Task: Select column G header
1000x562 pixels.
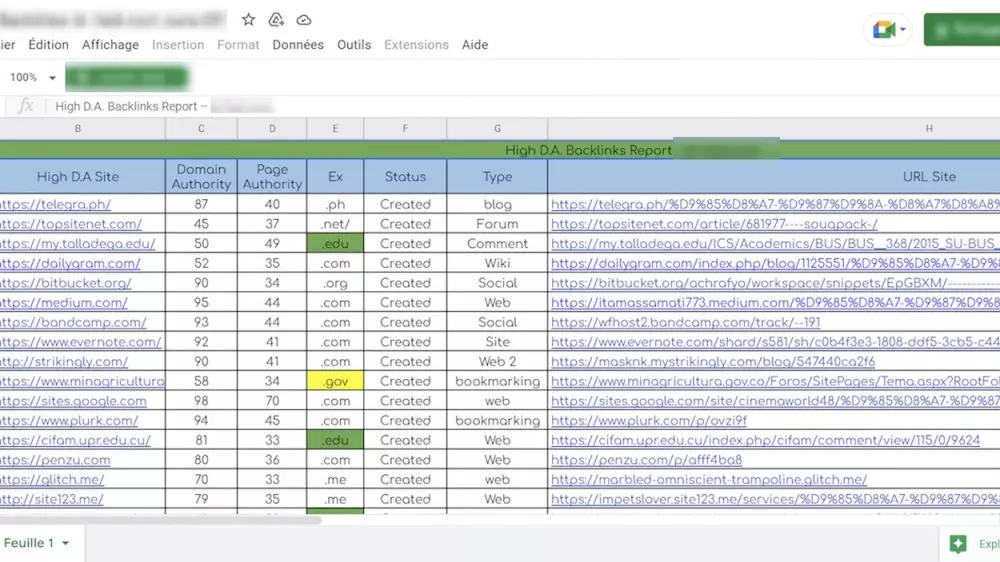Action: [497, 128]
